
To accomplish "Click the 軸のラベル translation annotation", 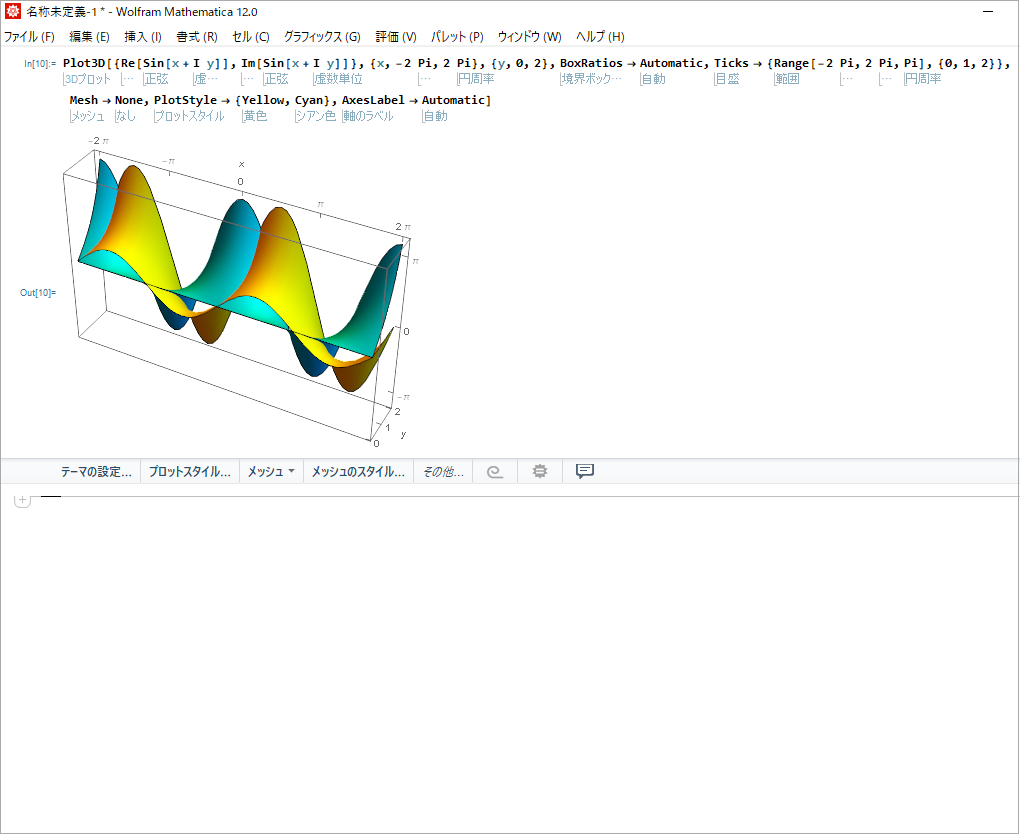I will point(368,116).
